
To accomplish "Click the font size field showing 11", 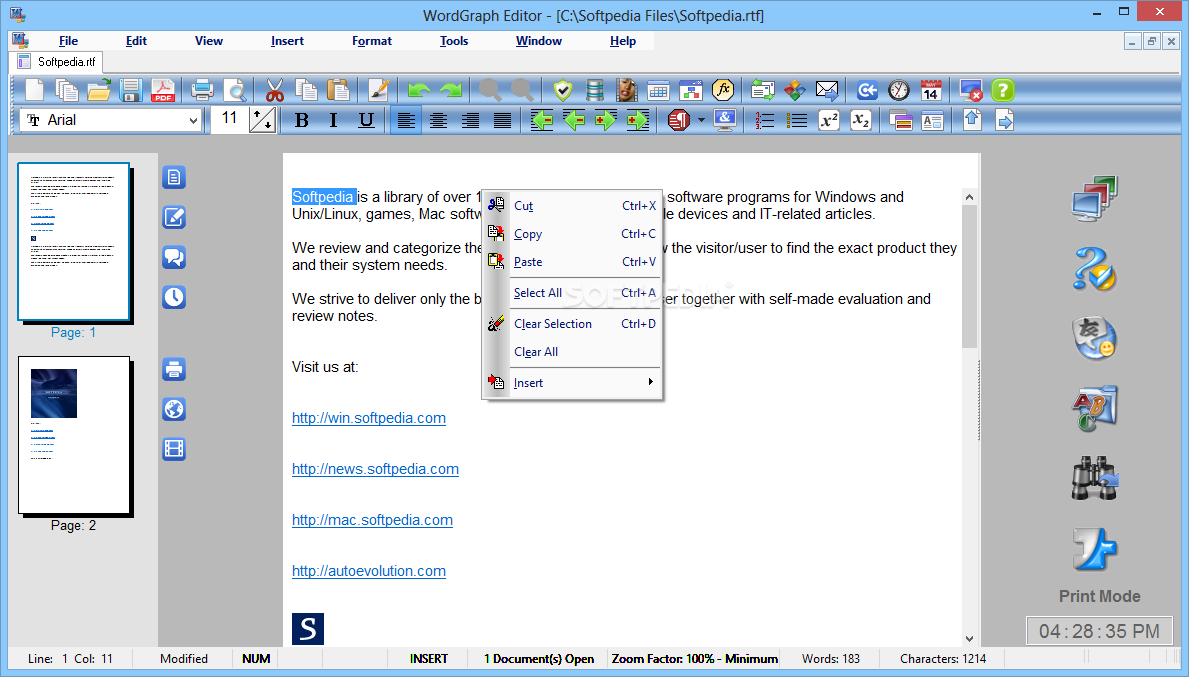I will click(229, 119).
